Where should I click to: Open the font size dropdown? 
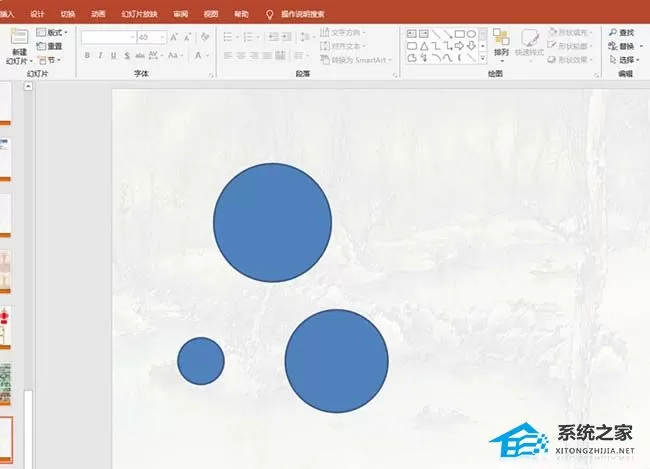pyautogui.click(x=162, y=37)
